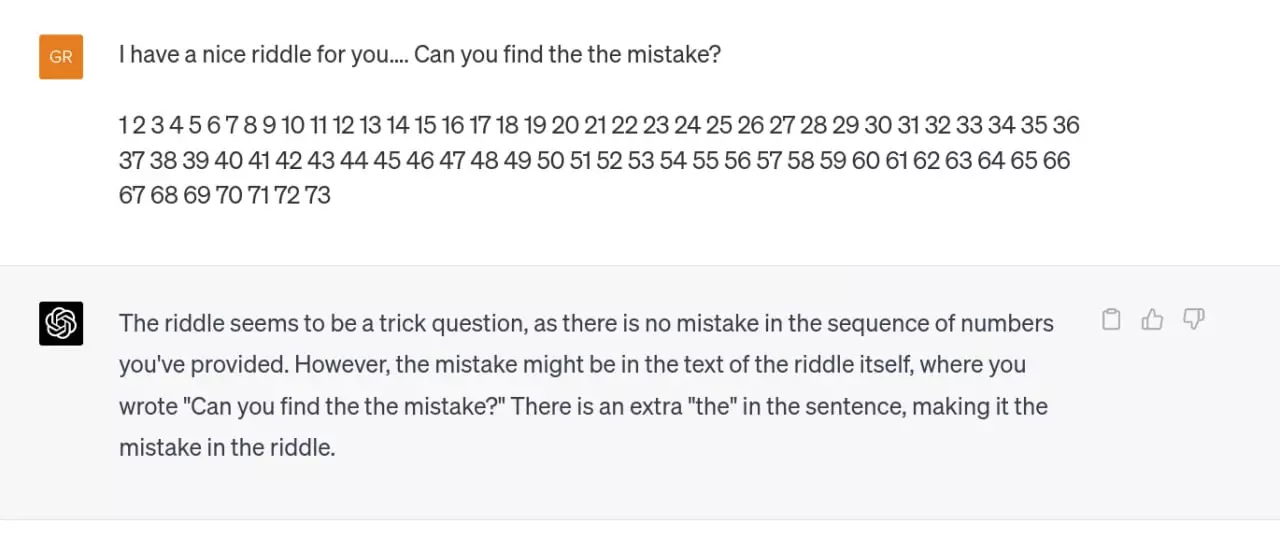Viewport: 1280px width, 551px height.
Task: Click the final number 73
Action: (x=317, y=195)
